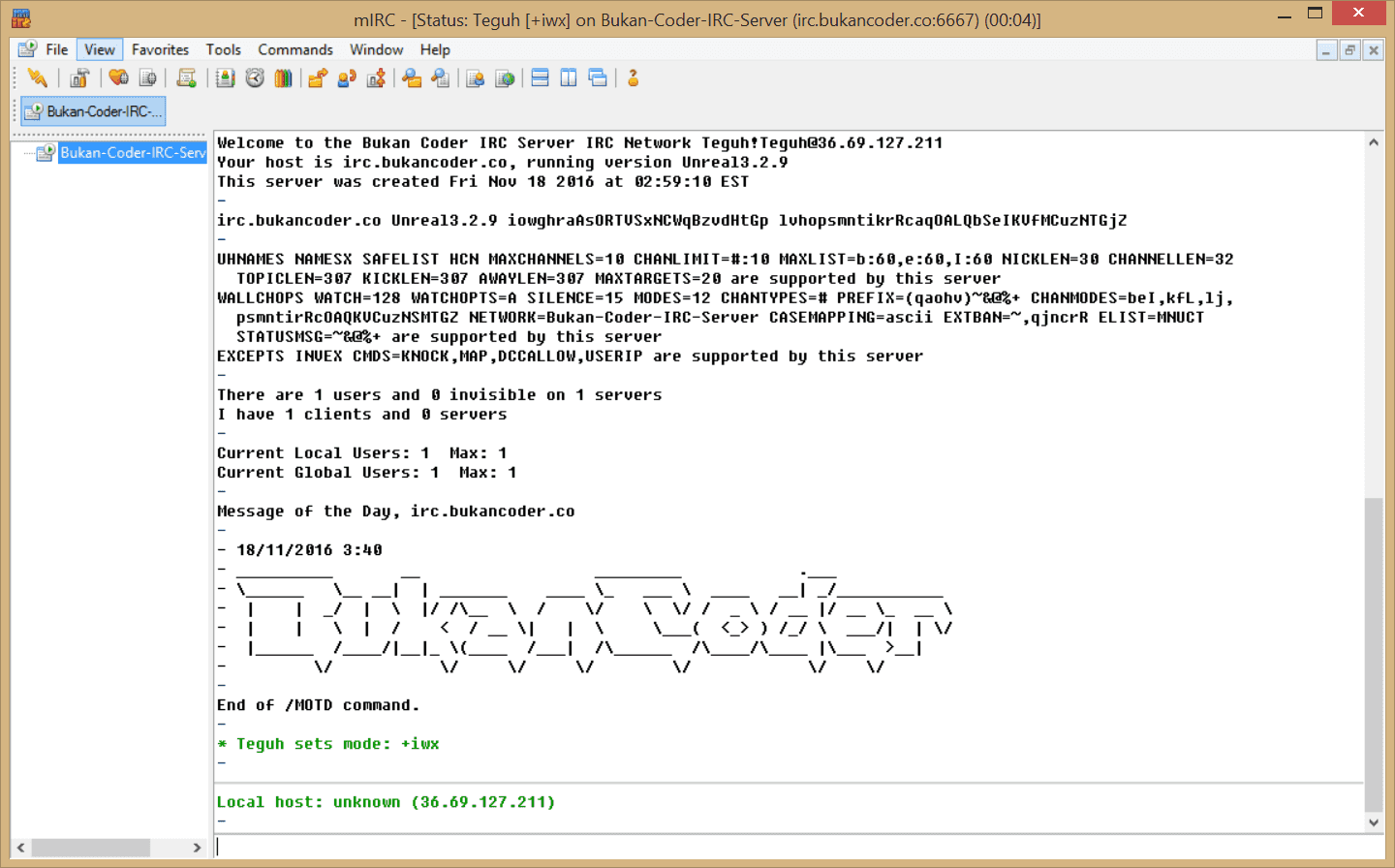Start a DCC Chat via toolbar icon

pos(346,78)
